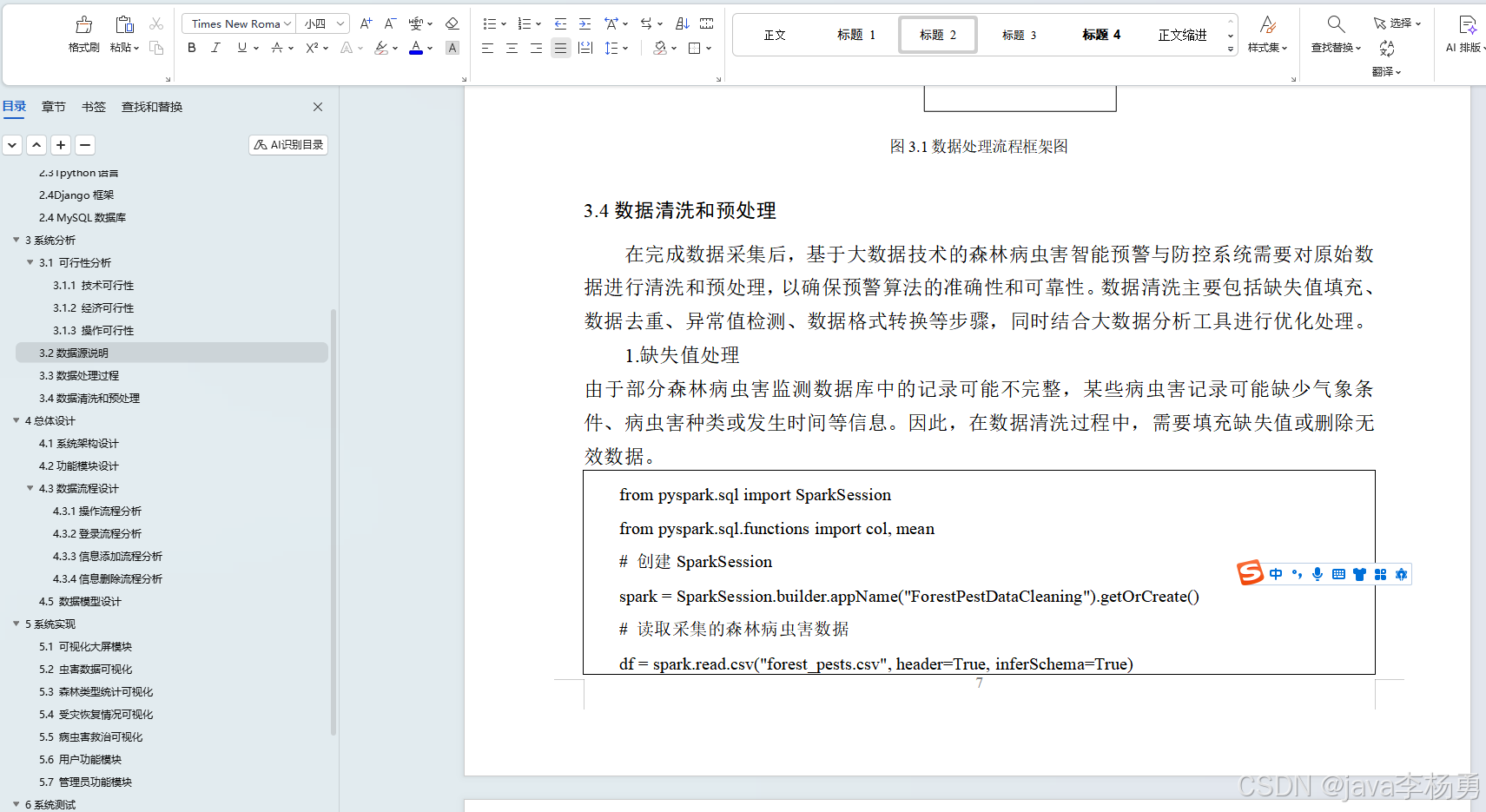The height and width of the screenshot is (812, 1486).
Task: Toggle Italic formatting
Action: [215, 48]
